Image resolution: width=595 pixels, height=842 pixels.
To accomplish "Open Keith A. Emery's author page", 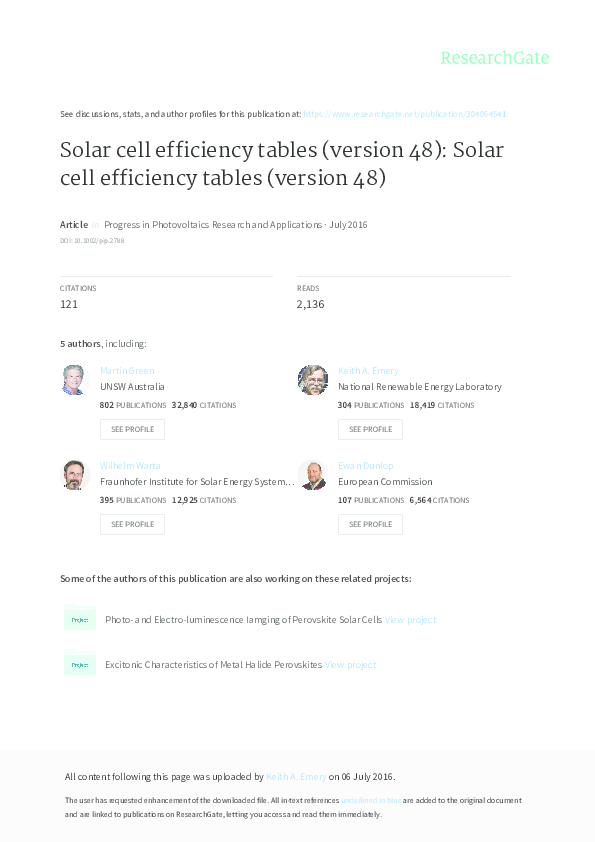I will [370, 370].
